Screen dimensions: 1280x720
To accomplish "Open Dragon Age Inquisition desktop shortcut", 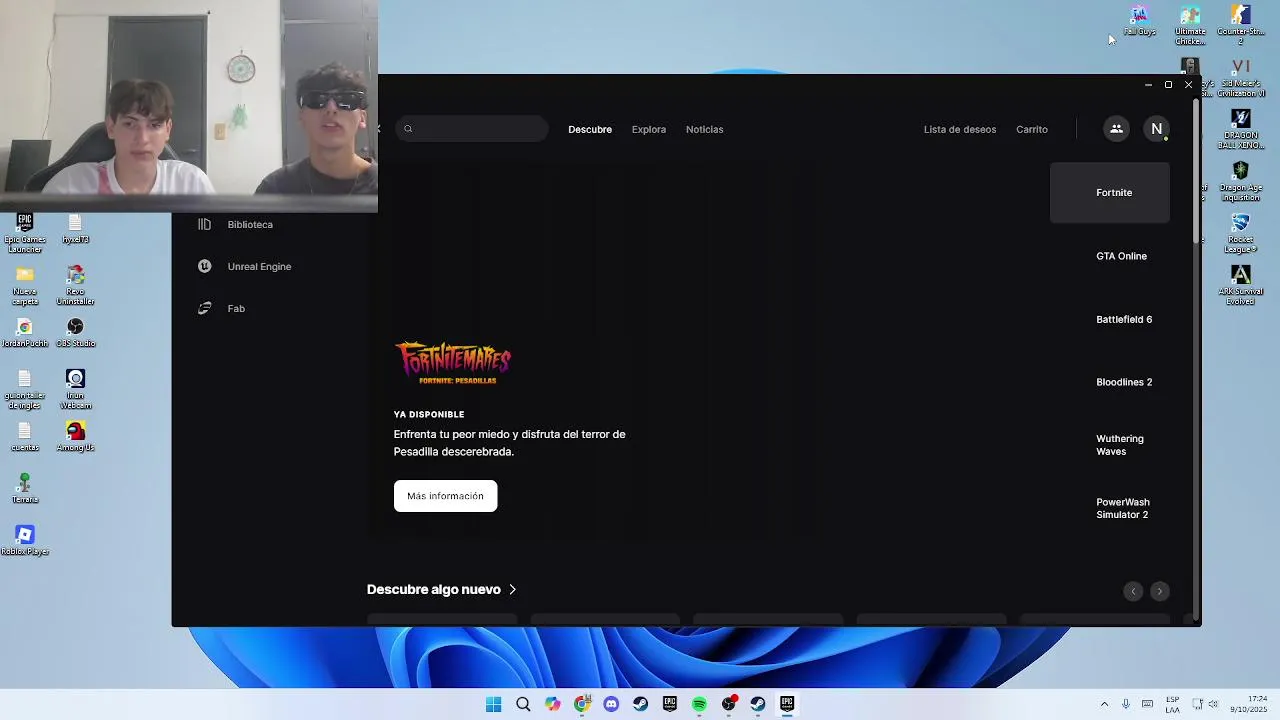I will click(1241, 182).
